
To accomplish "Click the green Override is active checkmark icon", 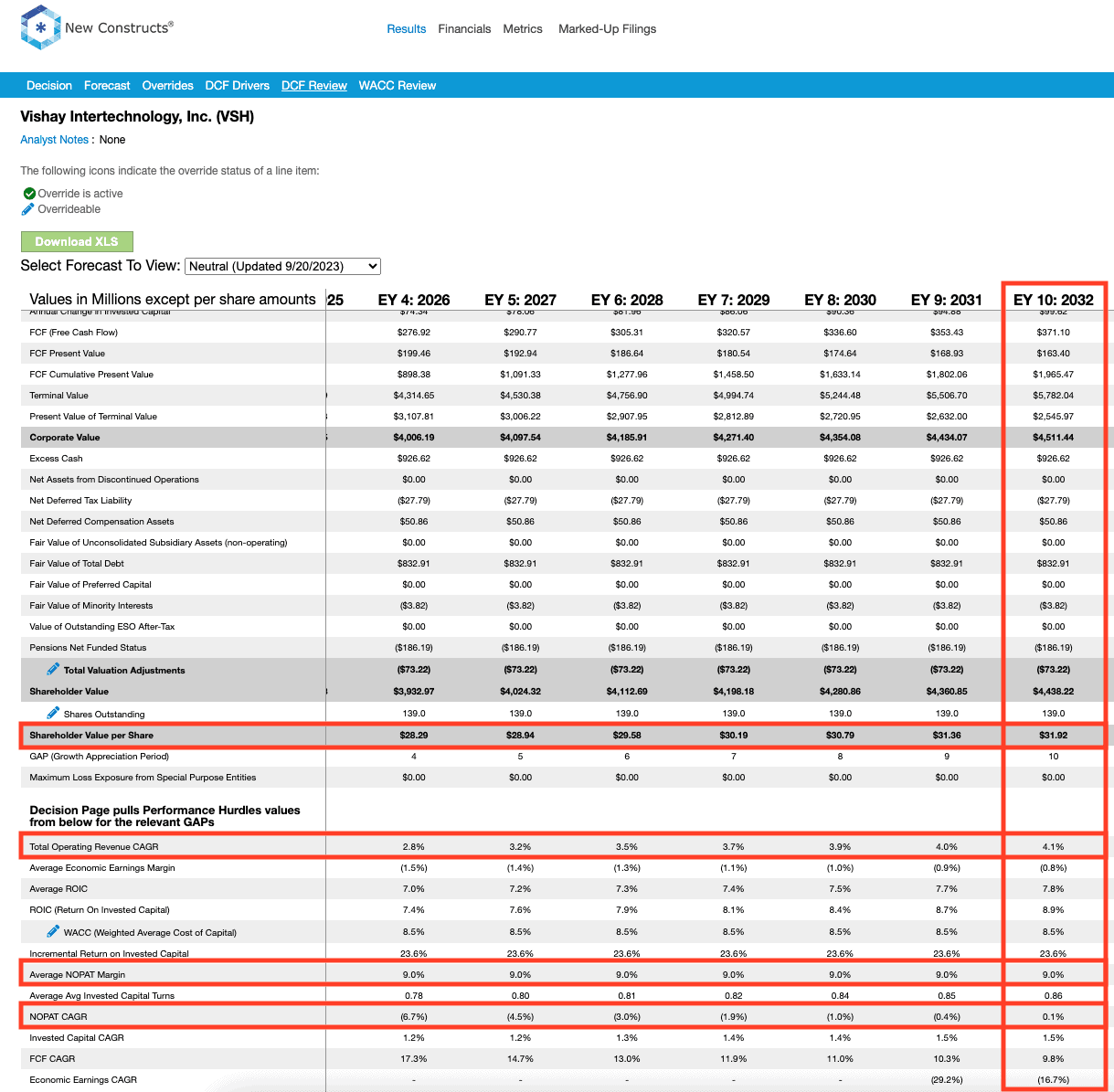I will pos(29,194).
